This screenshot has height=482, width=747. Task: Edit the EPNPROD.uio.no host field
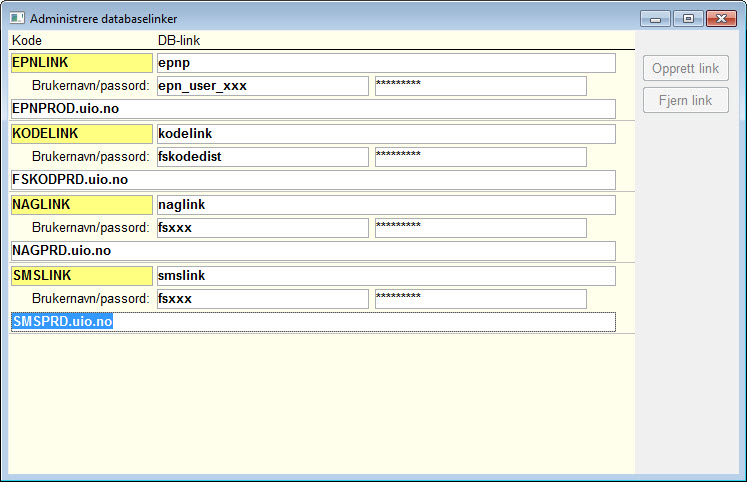(x=313, y=109)
